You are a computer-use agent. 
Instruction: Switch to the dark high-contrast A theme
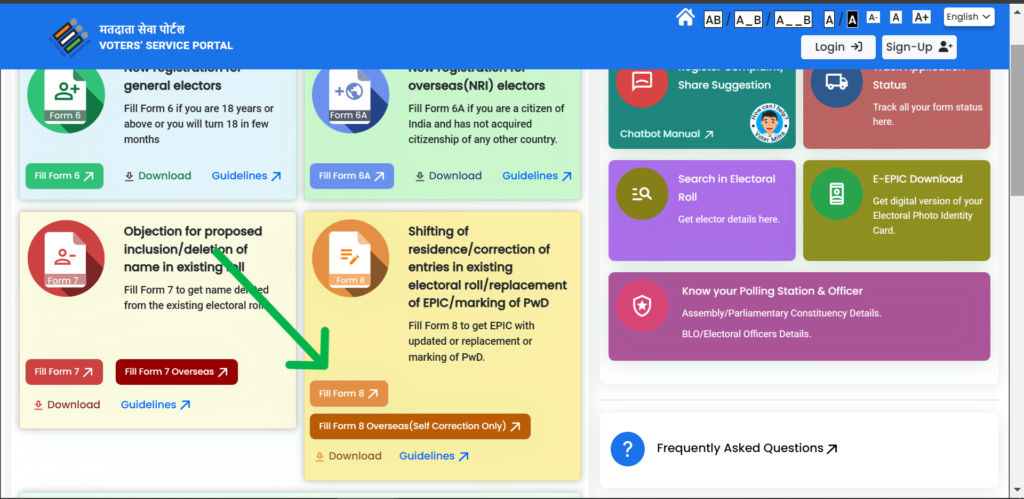[852, 19]
